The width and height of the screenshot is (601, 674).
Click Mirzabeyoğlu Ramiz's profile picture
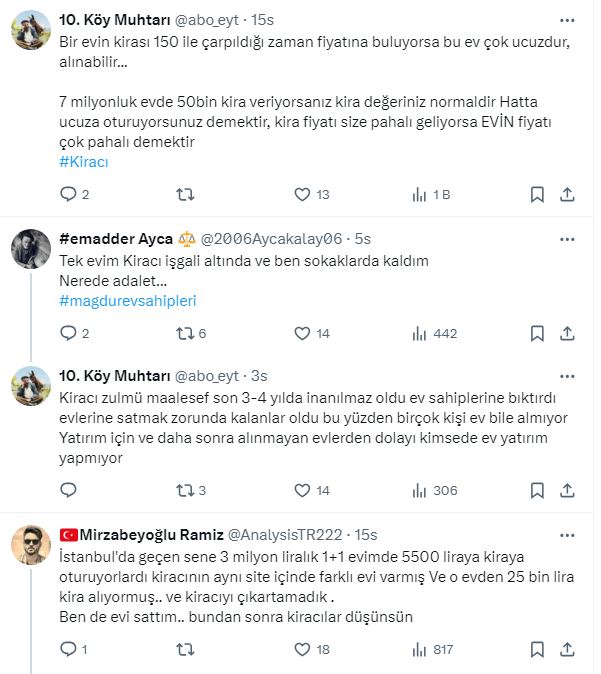pos(32,545)
